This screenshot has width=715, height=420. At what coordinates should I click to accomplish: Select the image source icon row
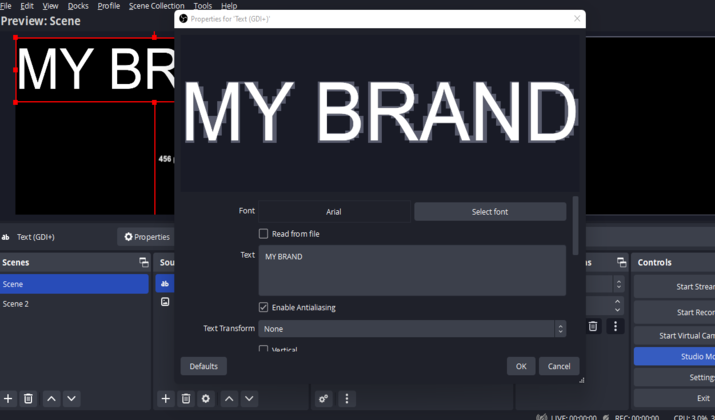click(x=165, y=302)
